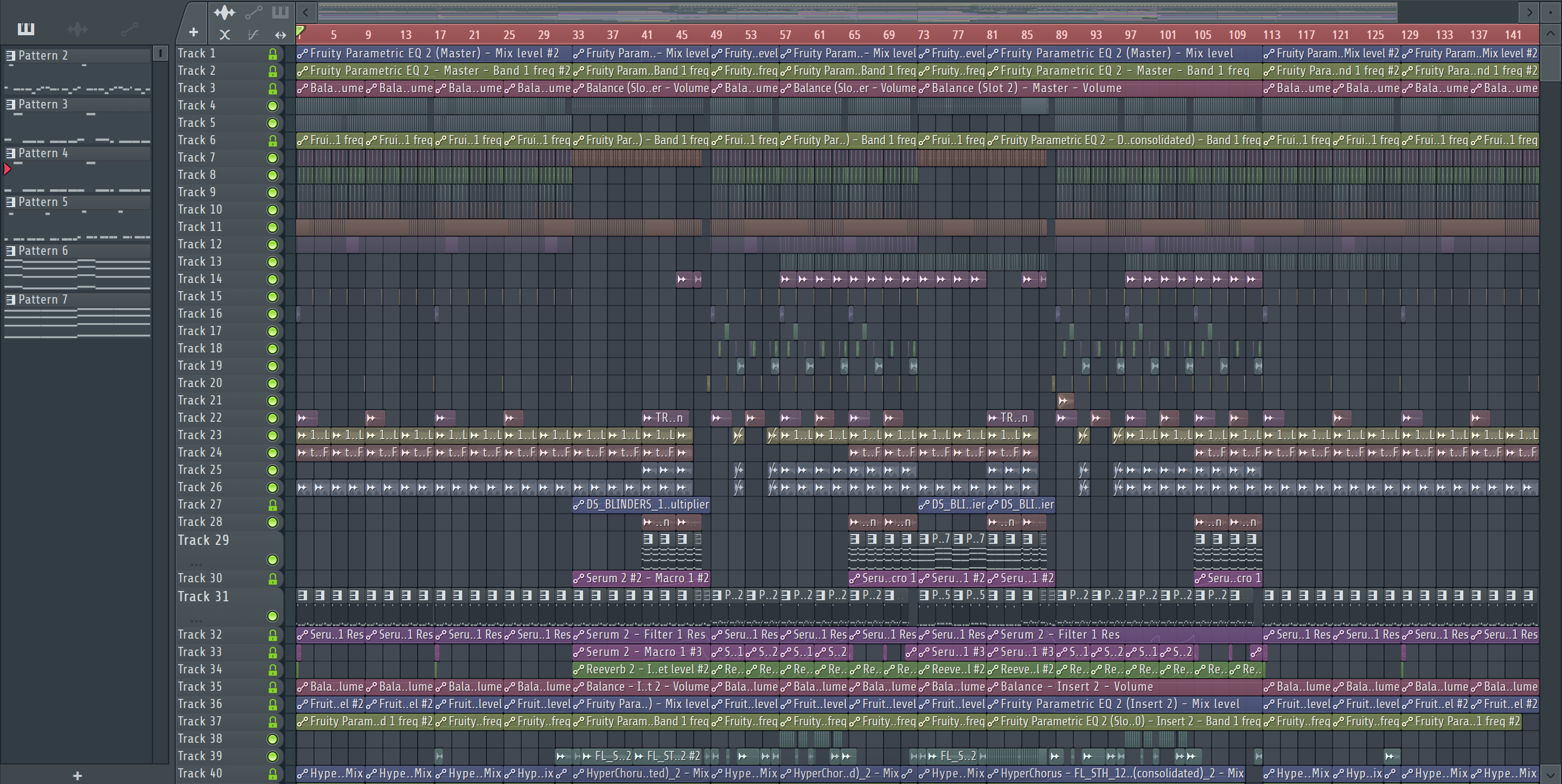Click the Track 12 name label
This screenshot has width=1562, height=784.
pos(200,245)
